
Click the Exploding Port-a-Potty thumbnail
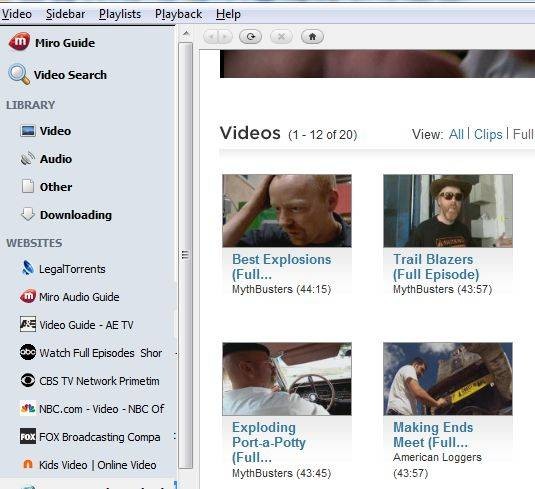(x=287, y=379)
